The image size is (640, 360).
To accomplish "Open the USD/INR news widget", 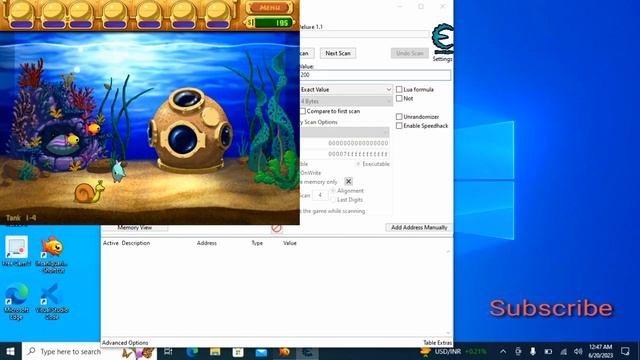I will coord(453,351).
